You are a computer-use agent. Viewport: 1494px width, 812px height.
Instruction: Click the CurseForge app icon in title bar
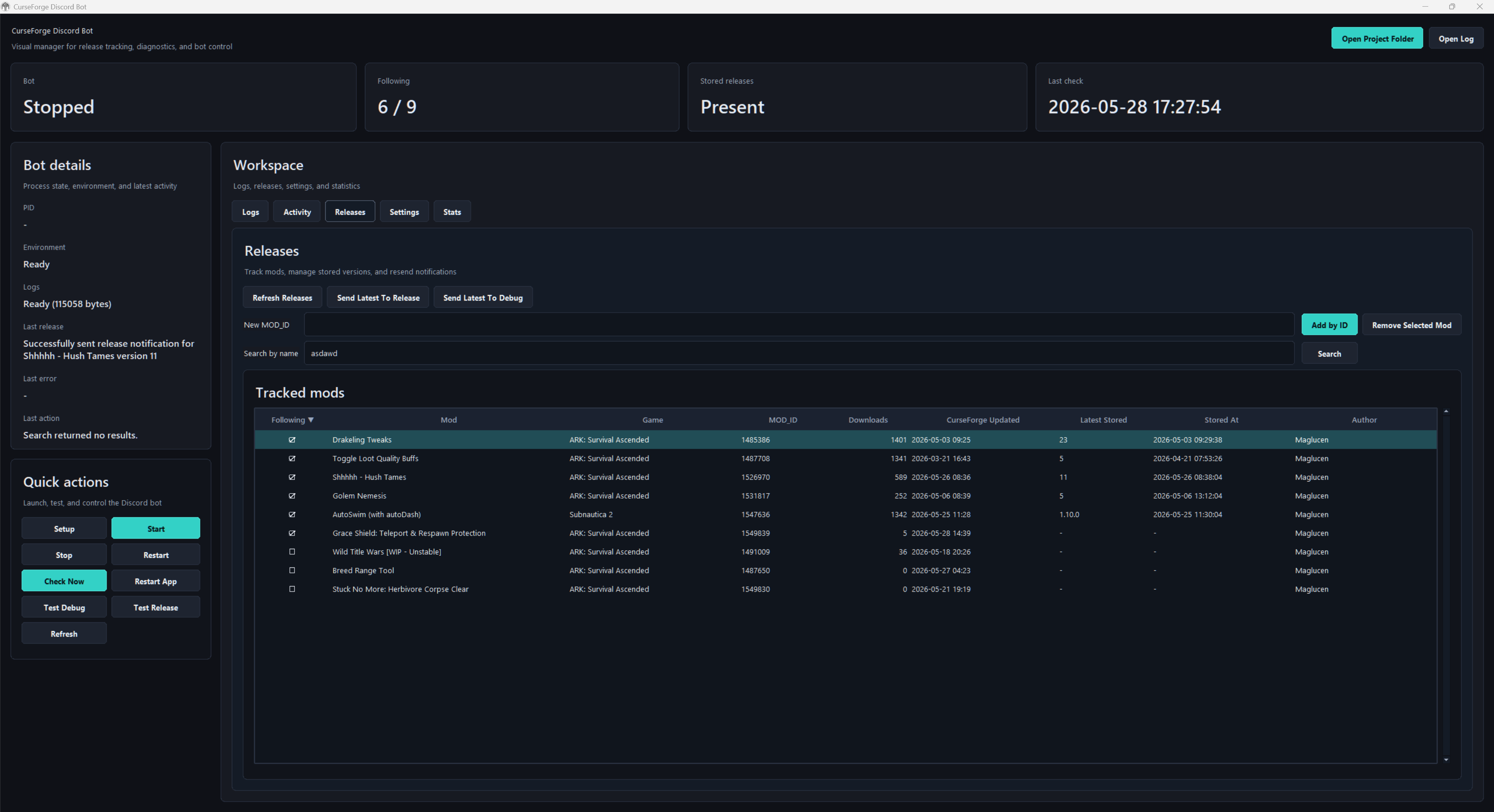coord(6,6)
